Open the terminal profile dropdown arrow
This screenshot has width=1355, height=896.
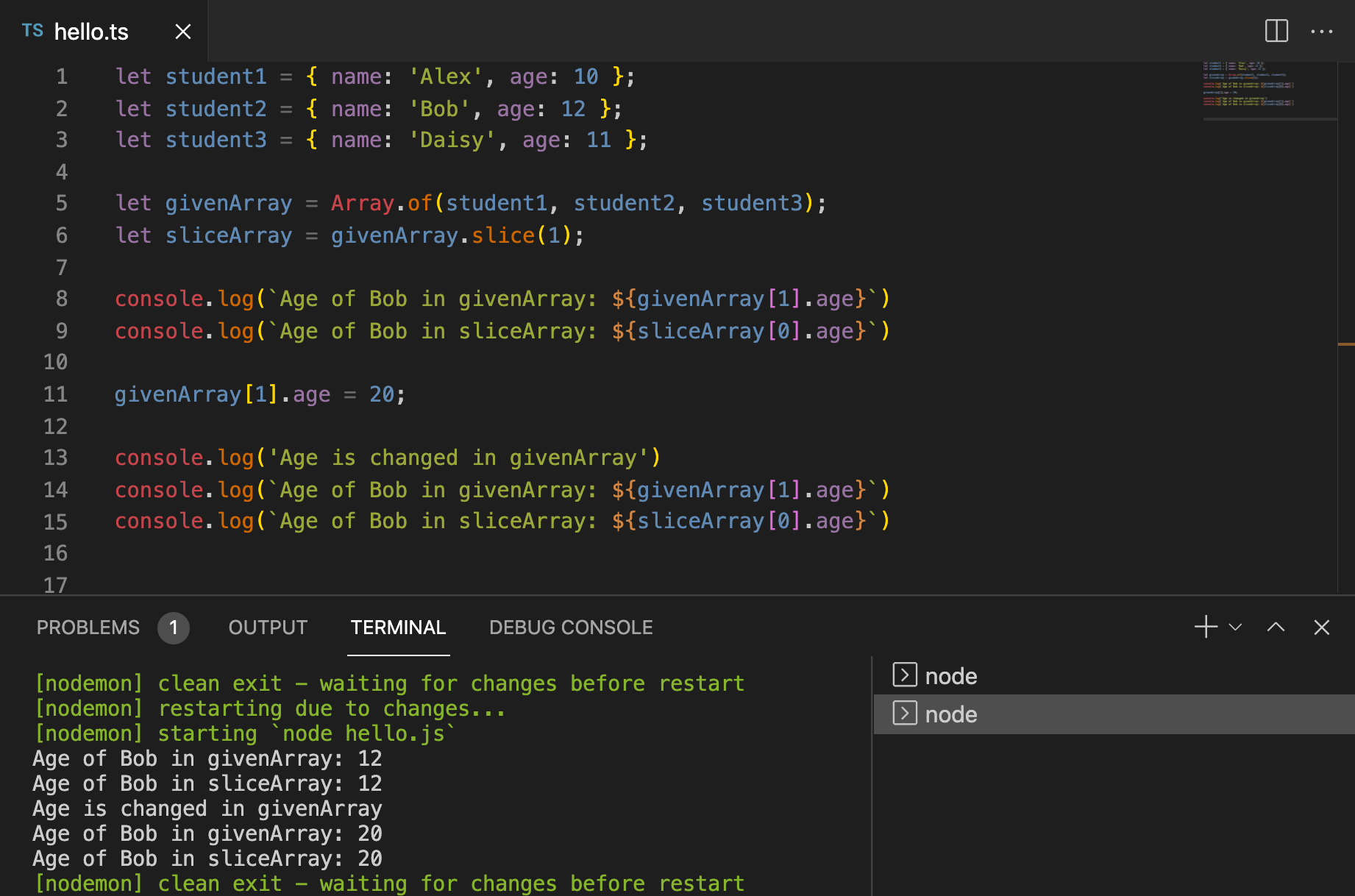[x=1235, y=627]
